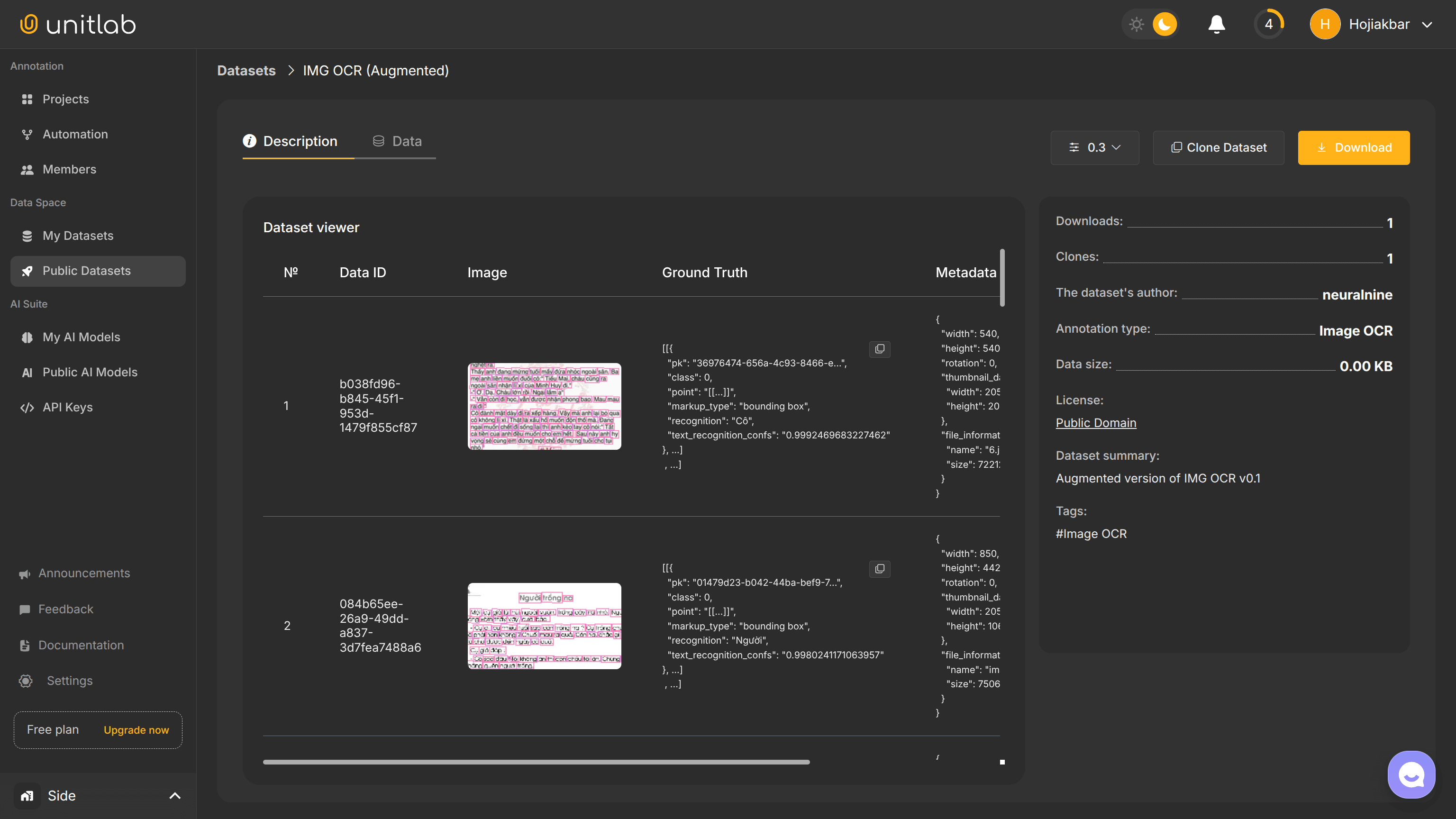Click the Upgrade now link

136,730
